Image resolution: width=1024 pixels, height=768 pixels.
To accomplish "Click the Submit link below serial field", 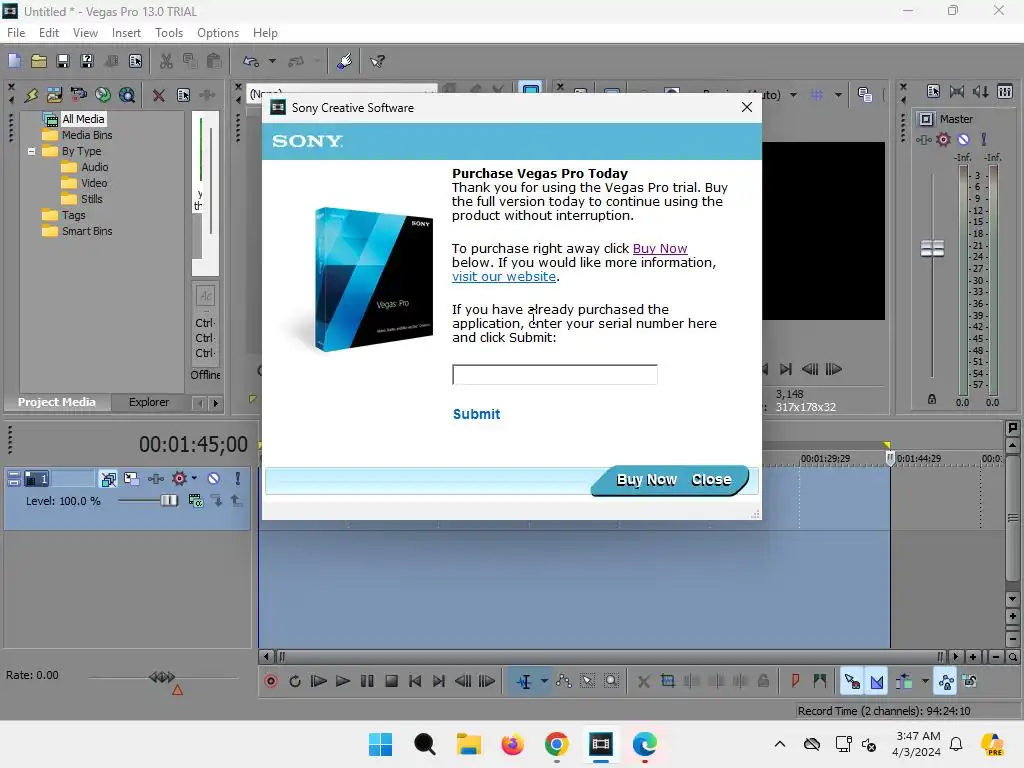I will click(x=477, y=414).
